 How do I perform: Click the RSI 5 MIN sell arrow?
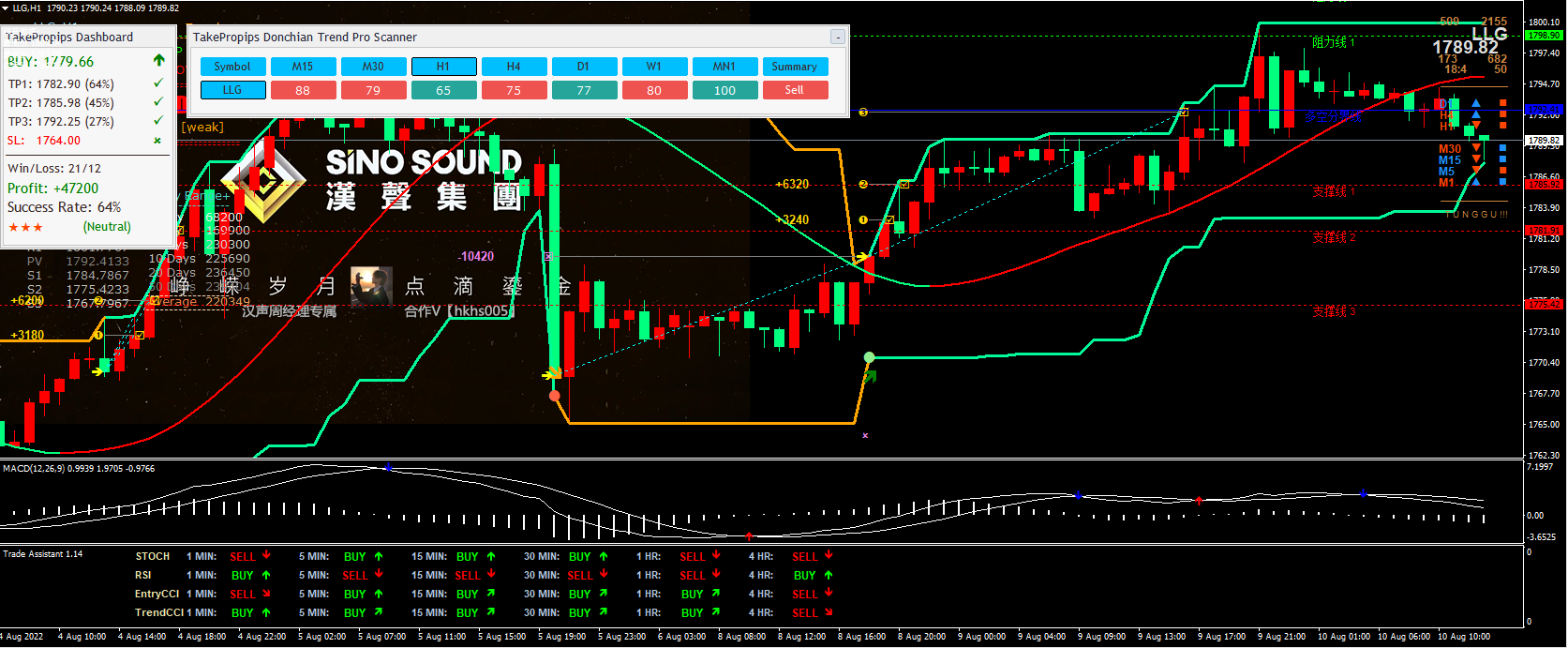tap(379, 574)
